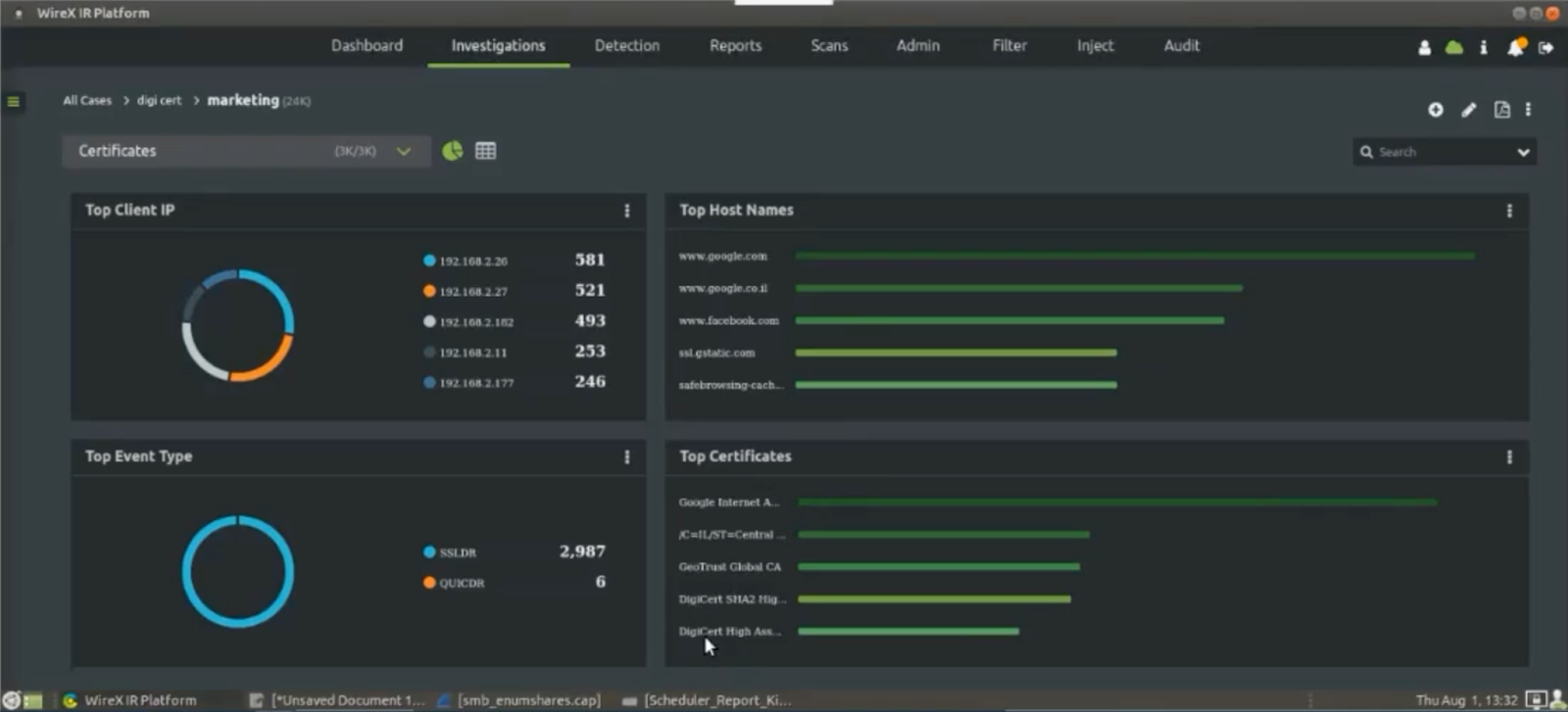
Task: Open the Reports tab
Action: 735,46
